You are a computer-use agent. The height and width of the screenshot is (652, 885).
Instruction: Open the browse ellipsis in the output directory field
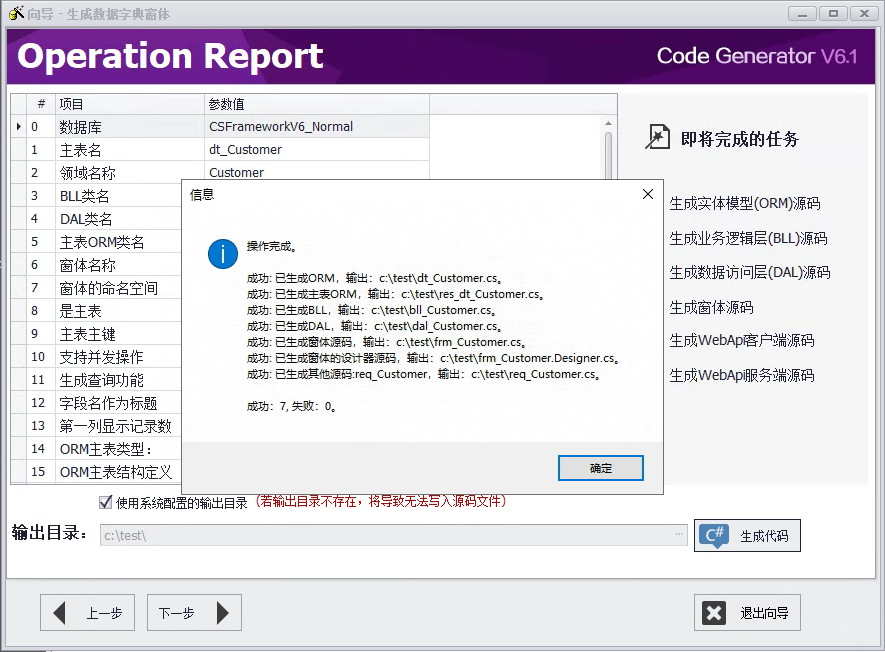678,533
